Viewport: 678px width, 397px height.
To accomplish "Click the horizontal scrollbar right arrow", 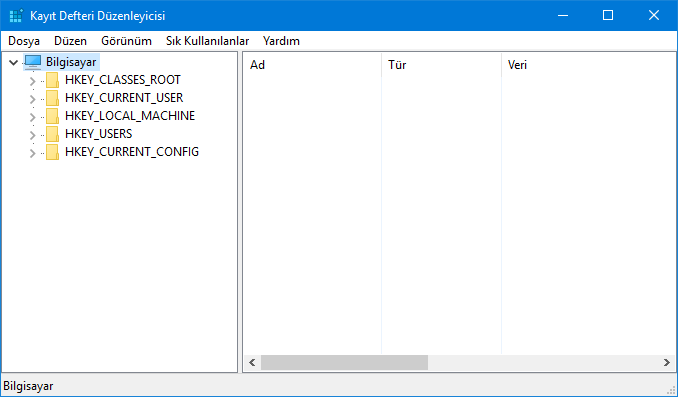I will (x=666, y=362).
